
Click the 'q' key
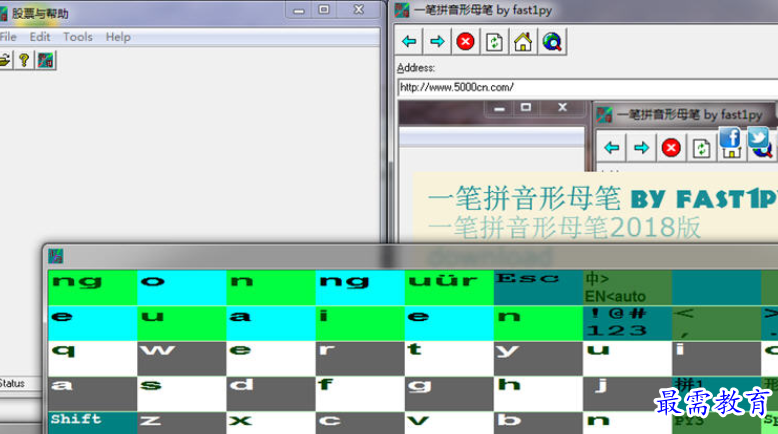click(92, 358)
